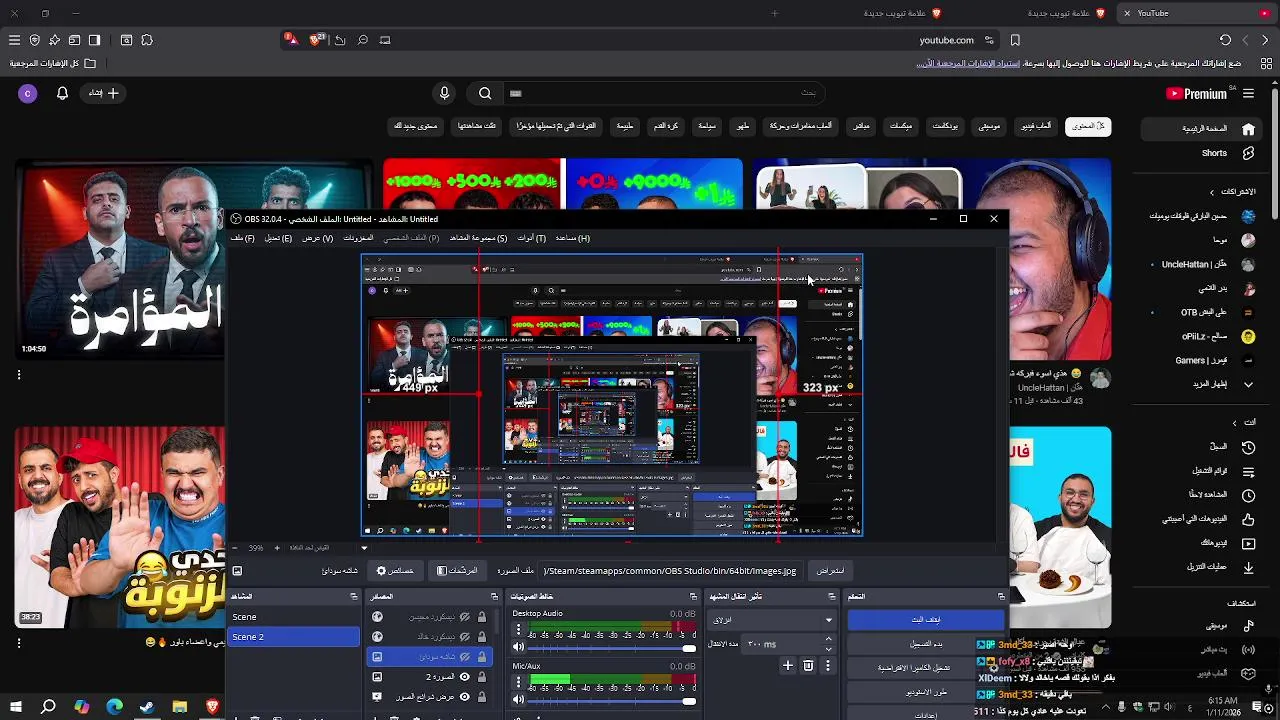Screen dimensions: 1280x720
Task: Open Liked videos thumbs-up icon in sidebar
Action: point(1248,519)
